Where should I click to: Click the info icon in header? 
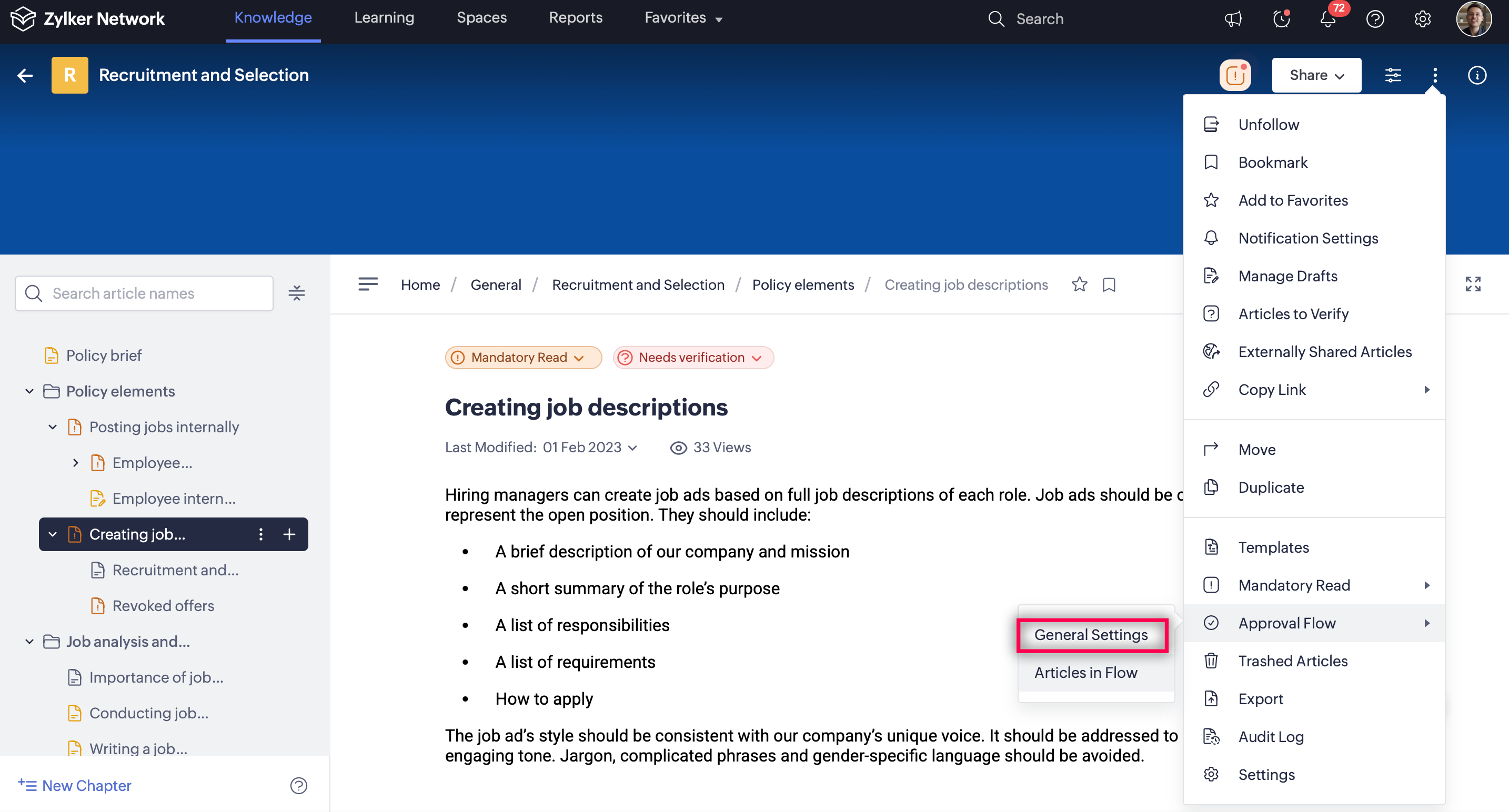click(1477, 75)
